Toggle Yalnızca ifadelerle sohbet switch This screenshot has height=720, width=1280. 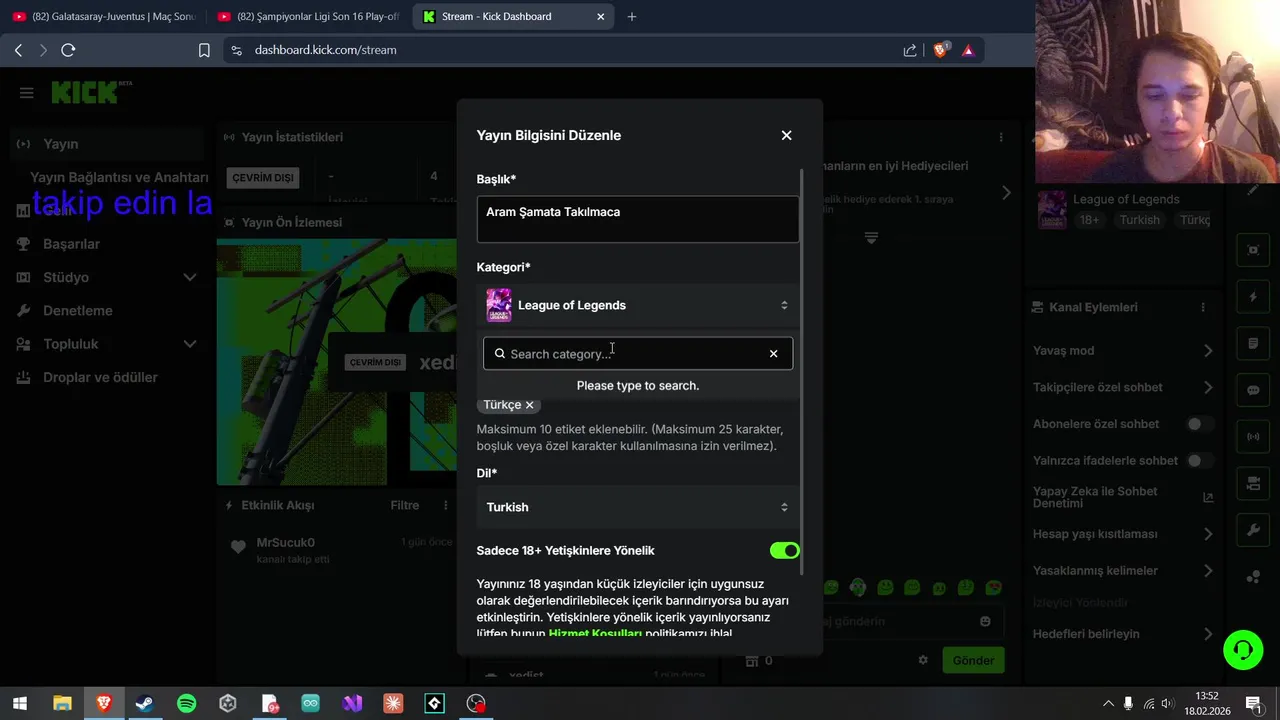(1199, 461)
